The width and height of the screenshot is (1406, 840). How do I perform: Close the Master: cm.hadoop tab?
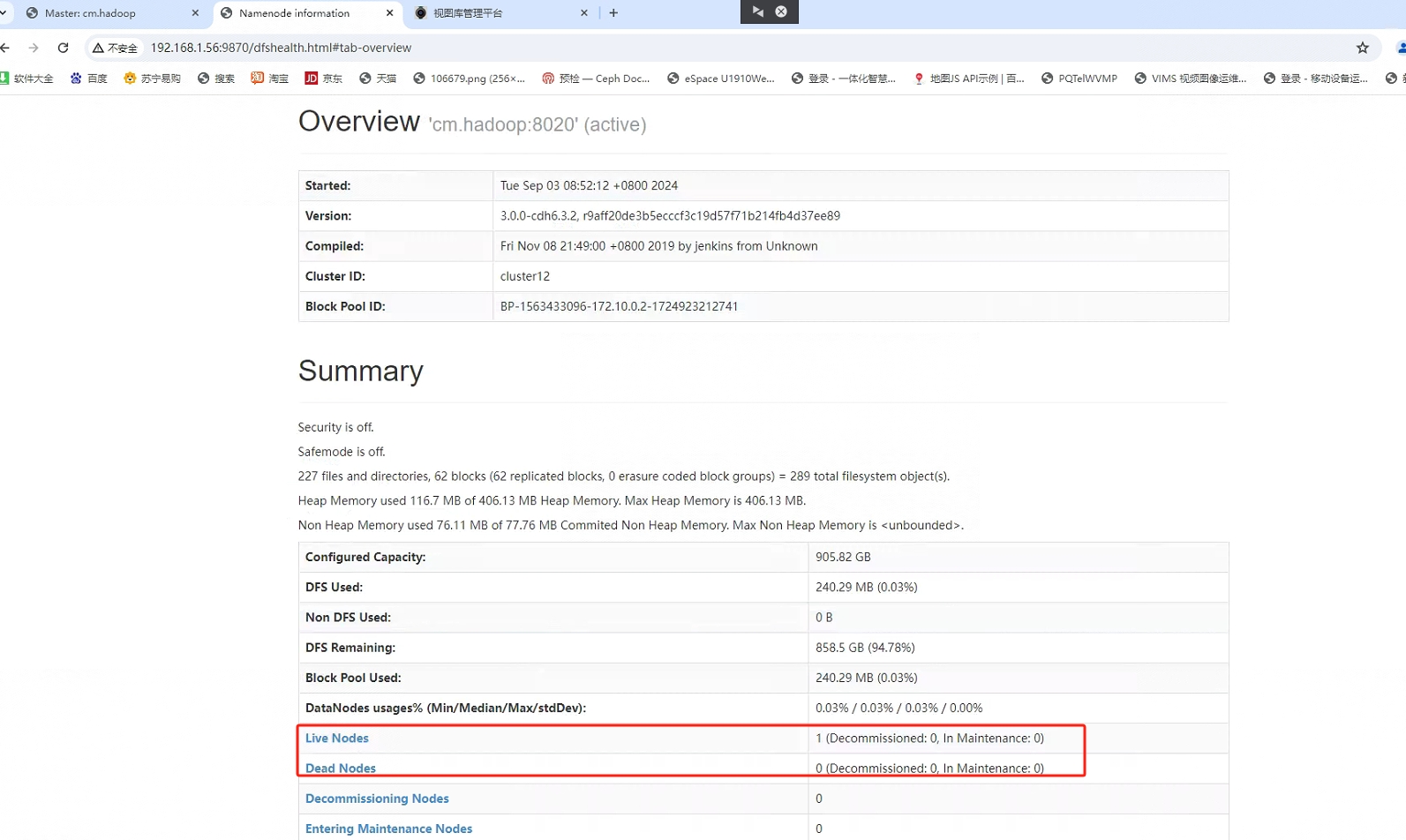(195, 13)
